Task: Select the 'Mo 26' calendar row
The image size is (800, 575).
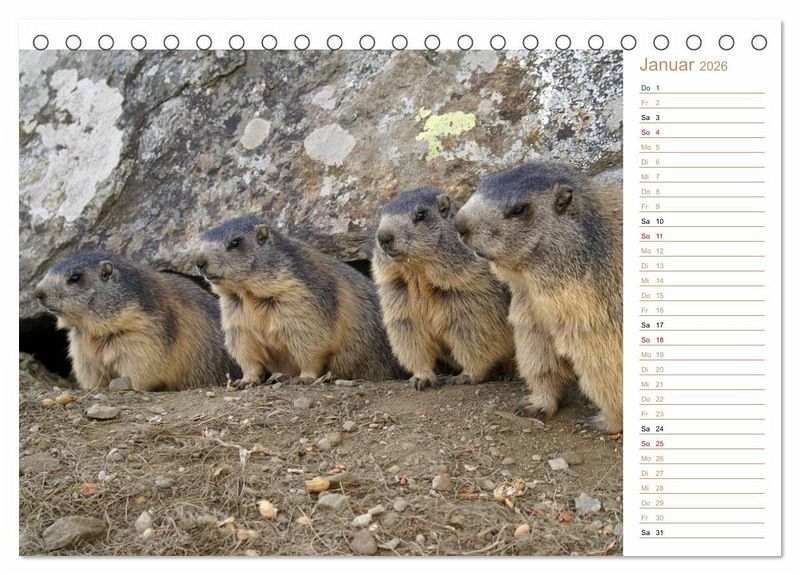Action: click(702, 458)
